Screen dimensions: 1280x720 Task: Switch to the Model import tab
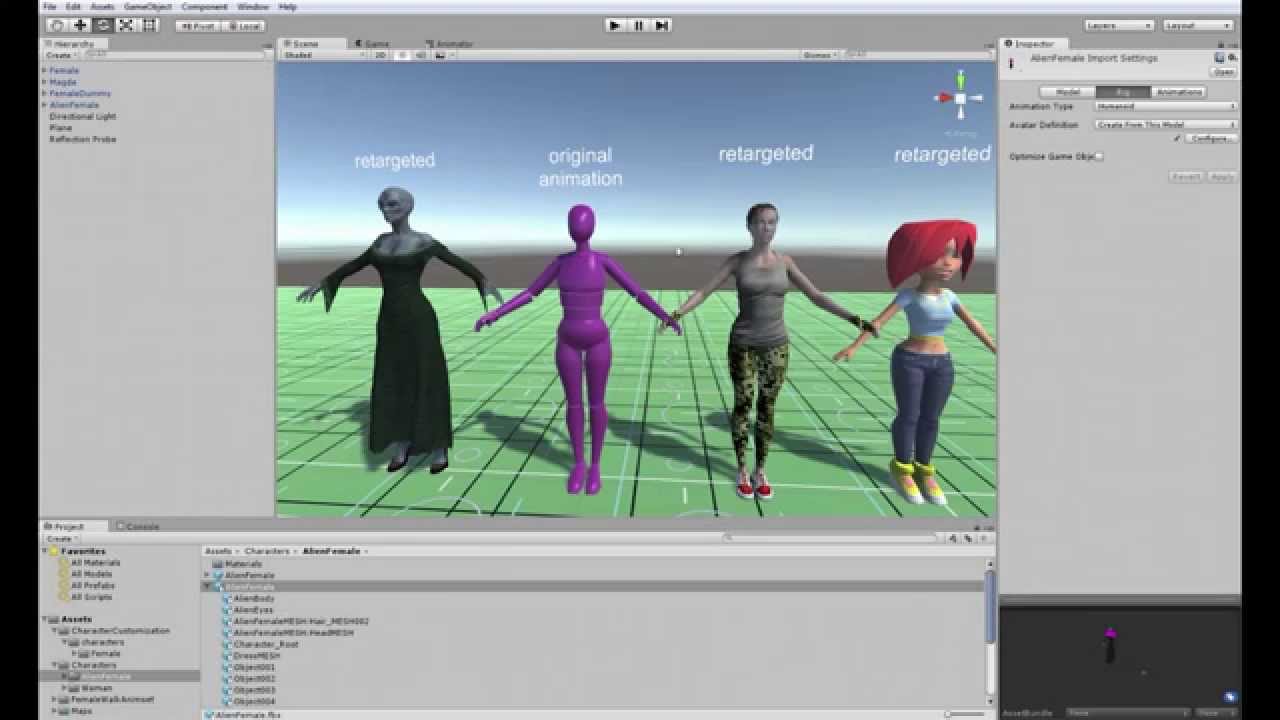click(x=1068, y=92)
